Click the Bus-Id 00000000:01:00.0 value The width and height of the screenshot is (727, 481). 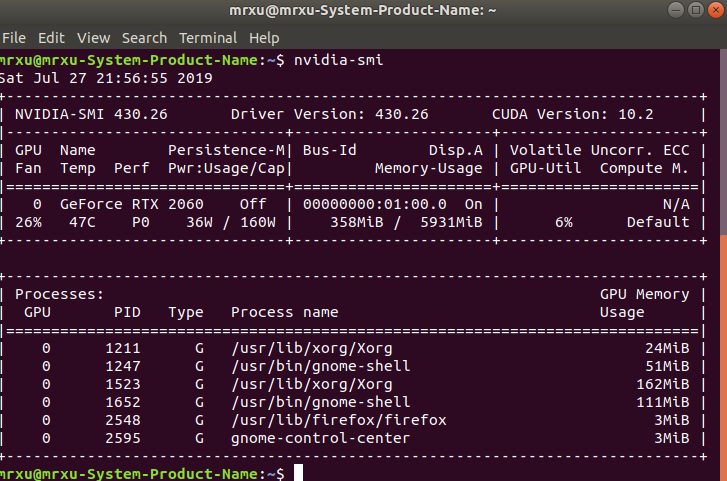[x=375, y=204]
